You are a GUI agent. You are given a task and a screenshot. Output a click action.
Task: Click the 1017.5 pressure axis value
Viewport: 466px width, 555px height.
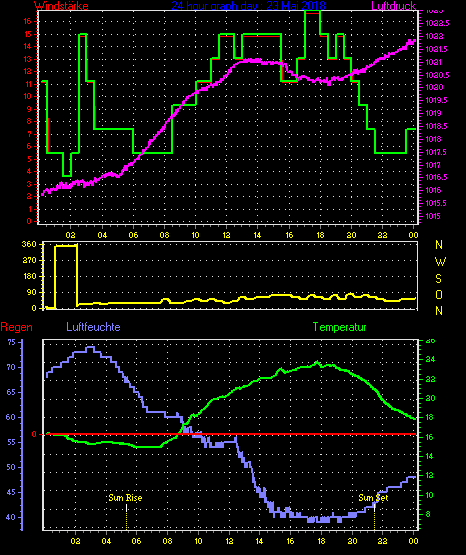click(x=437, y=152)
